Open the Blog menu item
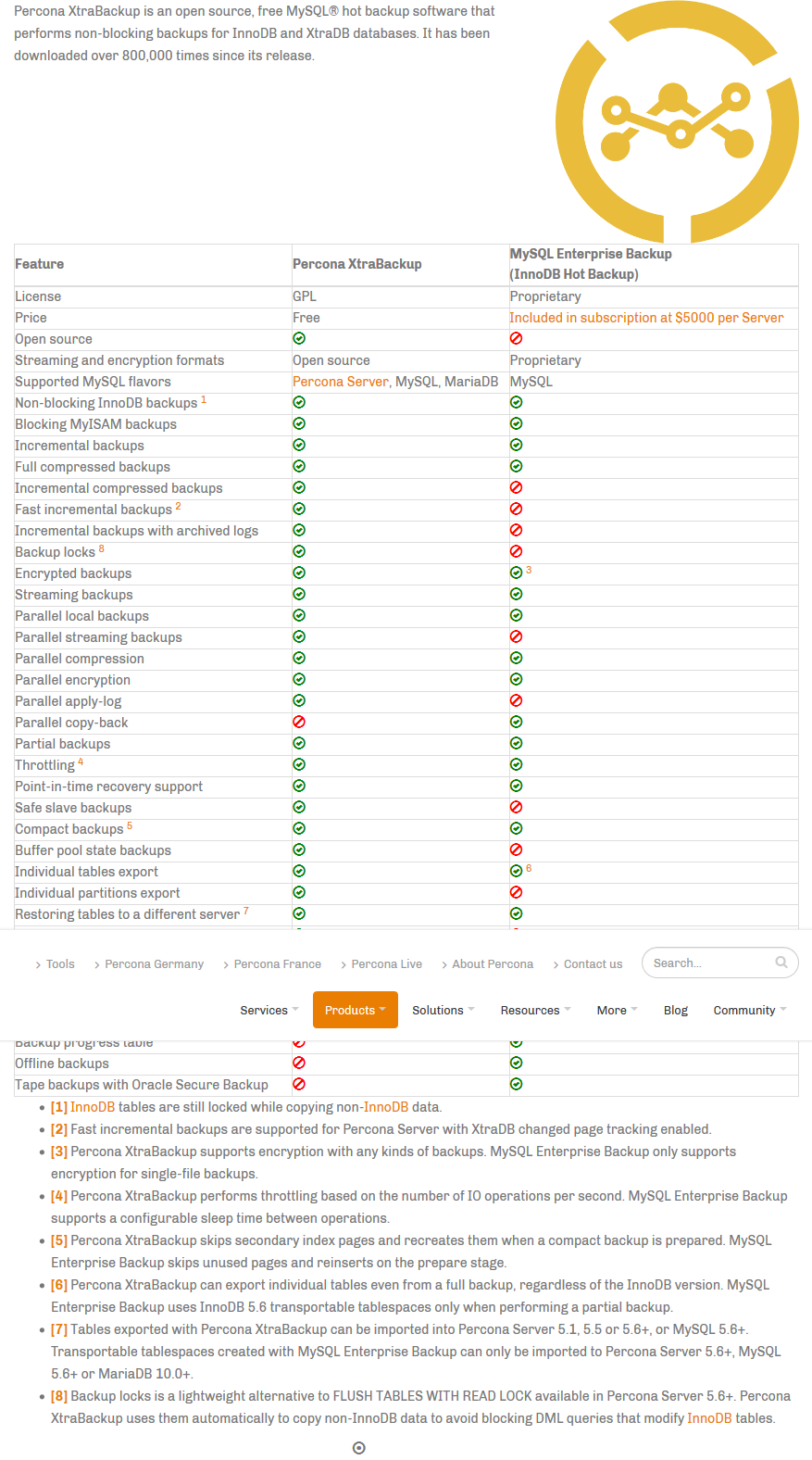The width and height of the screenshot is (812, 1460). point(676,1010)
